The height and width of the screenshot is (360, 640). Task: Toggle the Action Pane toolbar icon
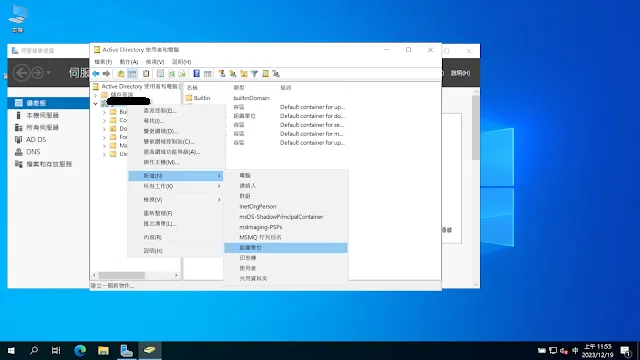coord(207,74)
